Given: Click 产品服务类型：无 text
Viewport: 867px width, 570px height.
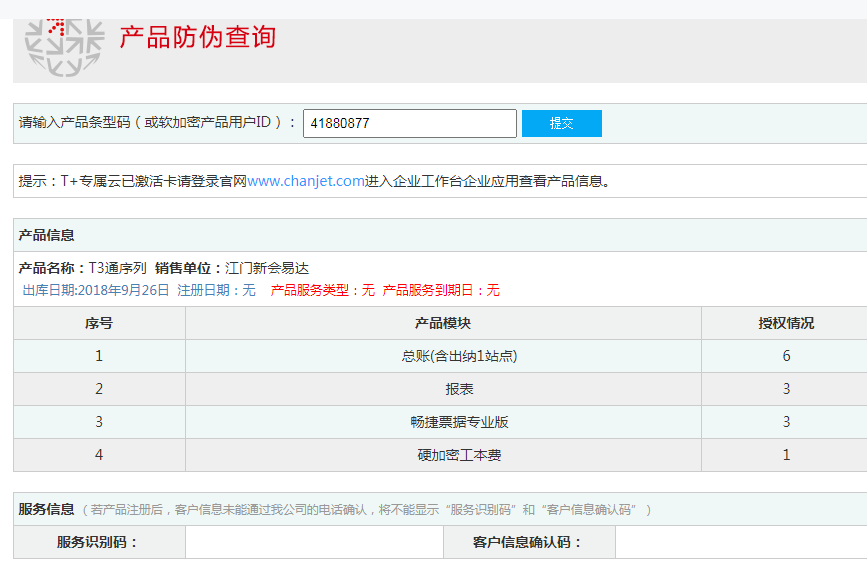Looking at the screenshot, I should pyautogui.click(x=322, y=290).
